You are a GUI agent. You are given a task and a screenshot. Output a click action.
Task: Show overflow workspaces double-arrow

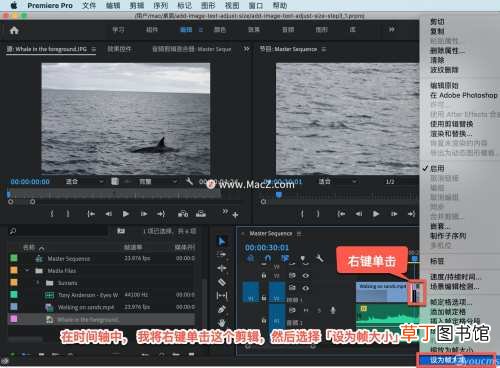click(392, 30)
